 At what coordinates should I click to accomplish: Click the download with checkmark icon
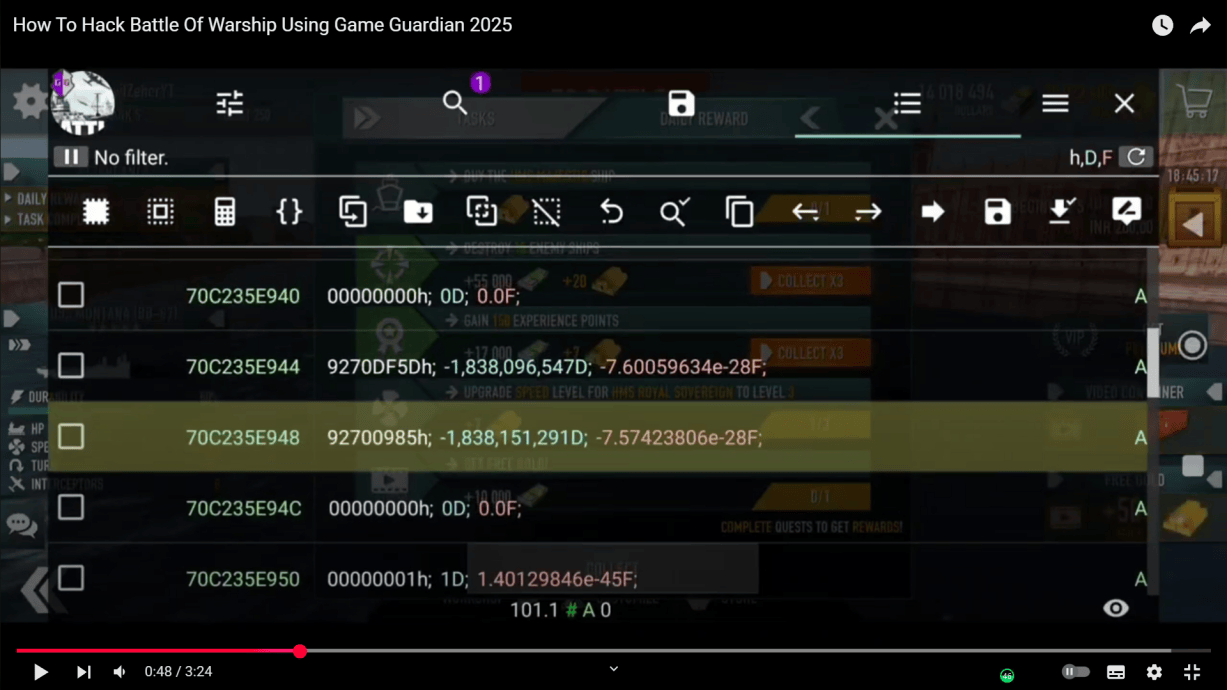[x=1061, y=211]
